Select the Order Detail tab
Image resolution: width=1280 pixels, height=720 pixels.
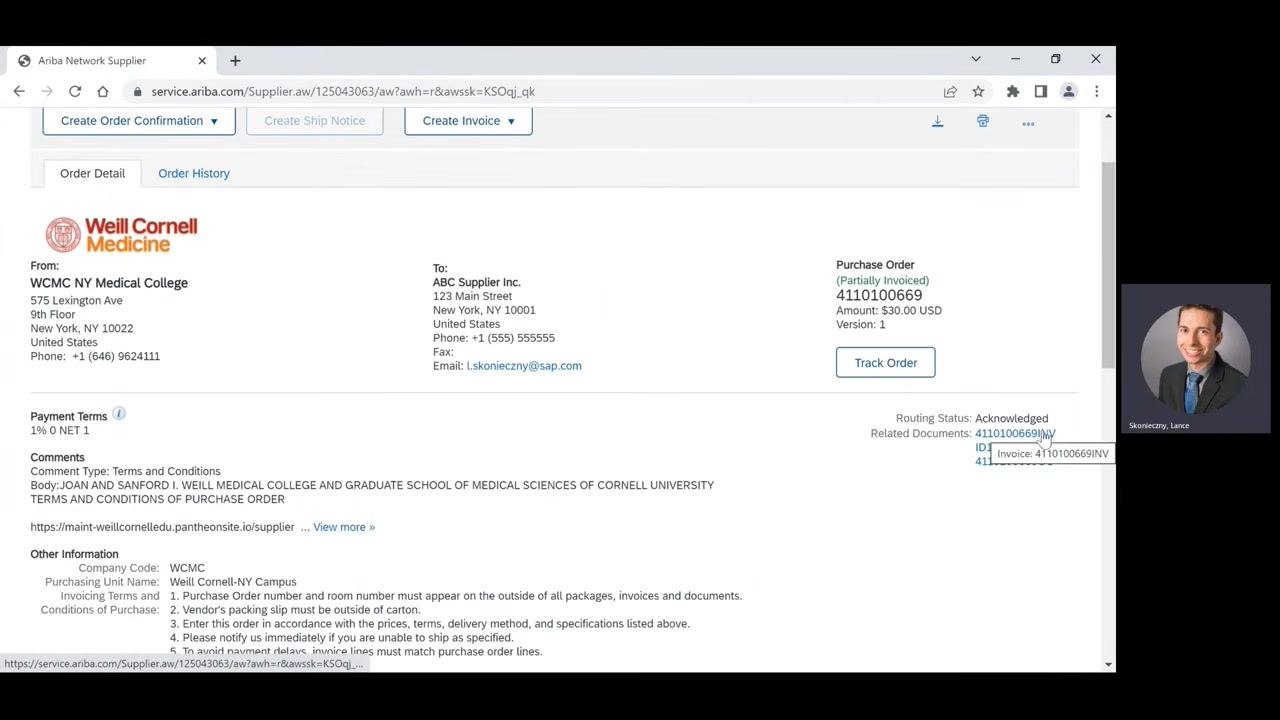click(x=92, y=173)
